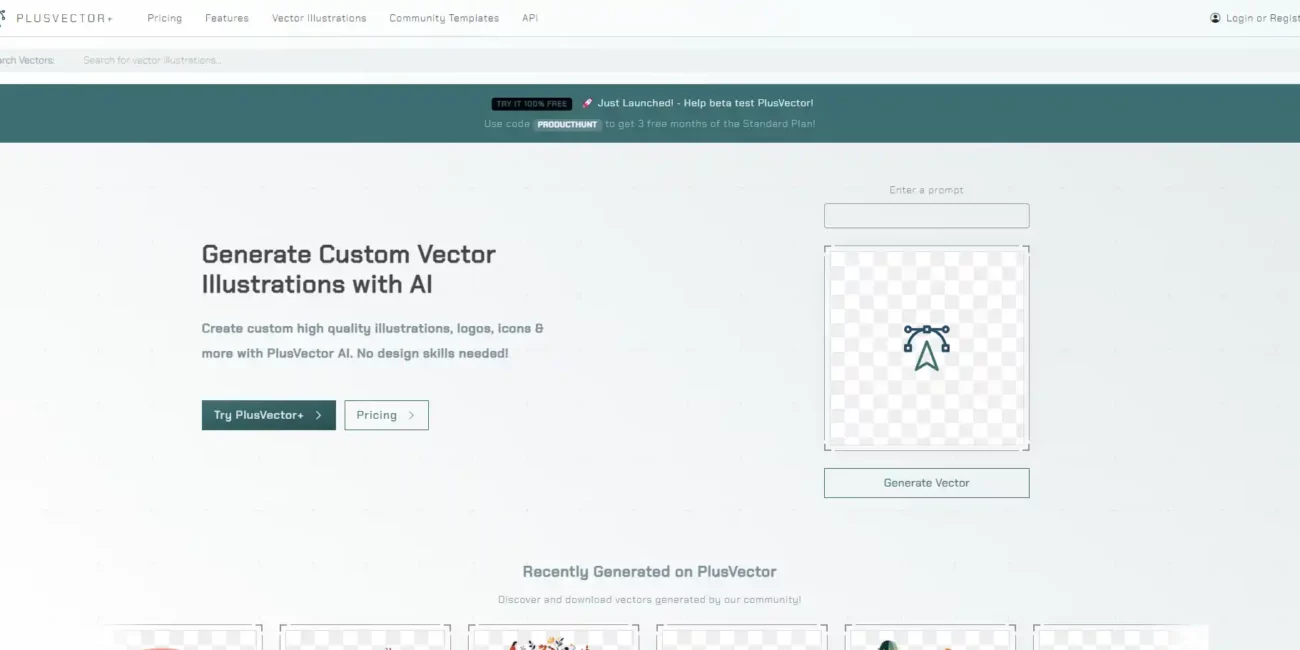
Task: Open the Features menu item
Action: click(x=227, y=17)
